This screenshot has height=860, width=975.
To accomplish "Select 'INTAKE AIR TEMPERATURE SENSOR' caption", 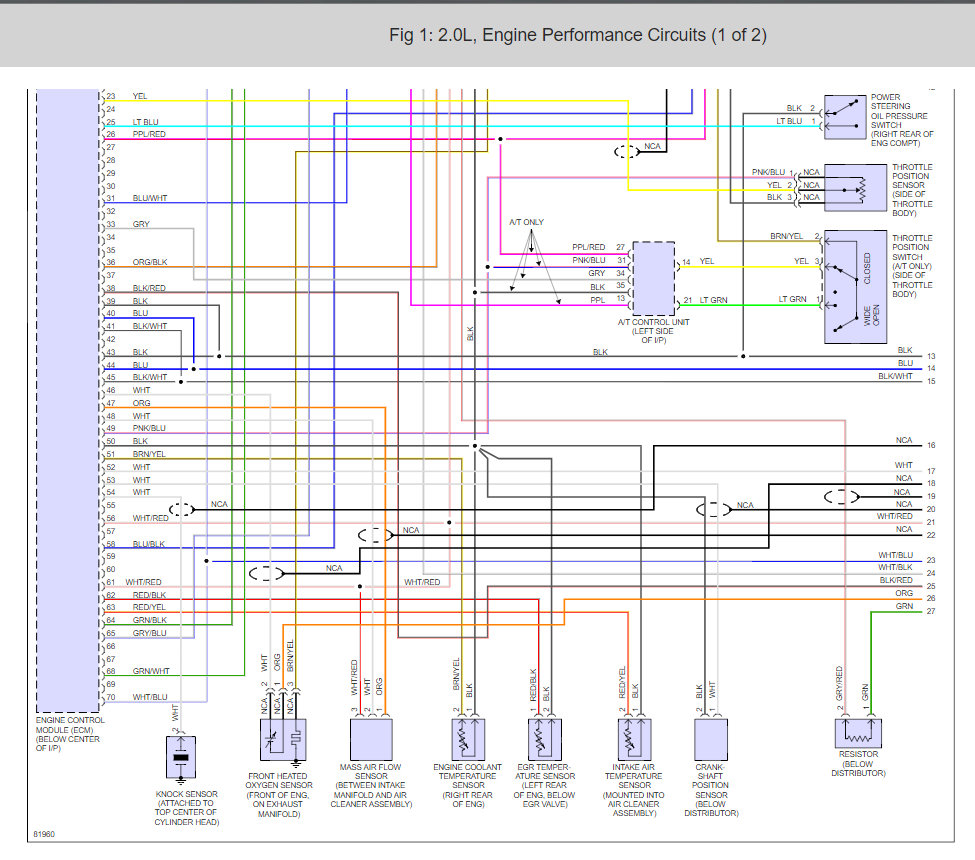I will pos(634,790).
